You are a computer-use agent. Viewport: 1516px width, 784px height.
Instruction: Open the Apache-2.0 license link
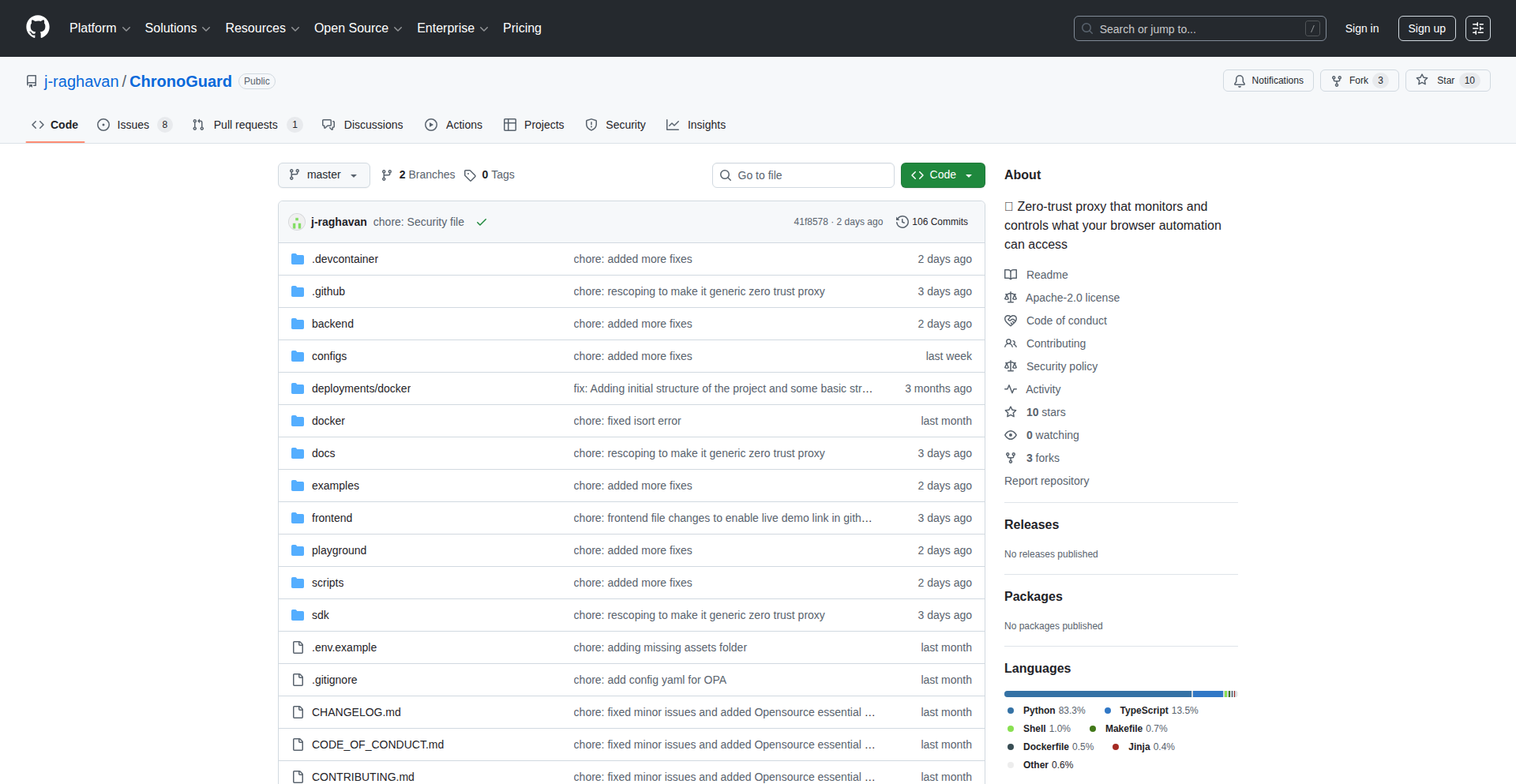[x=1072, y=298]
